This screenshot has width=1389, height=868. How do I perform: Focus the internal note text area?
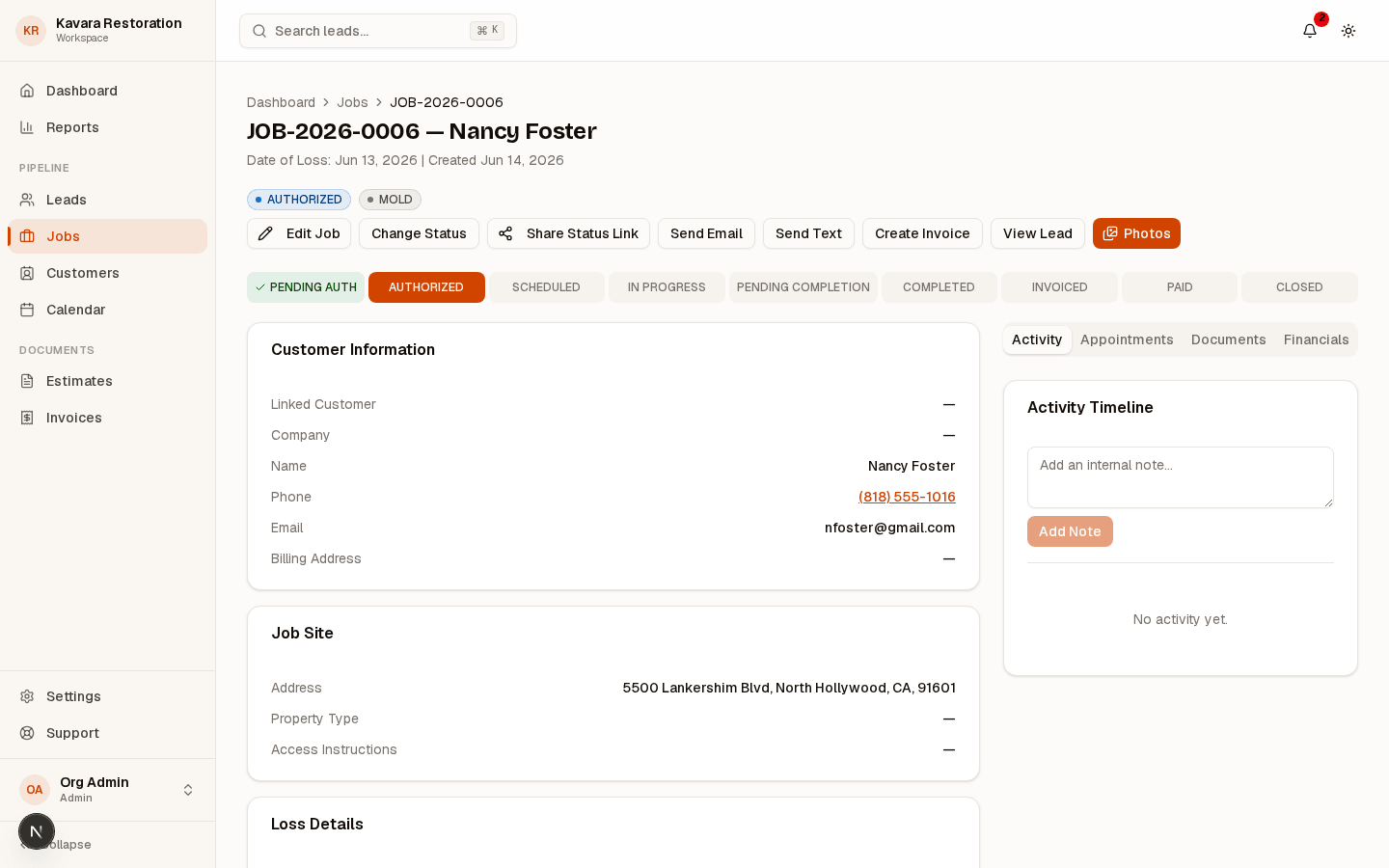click(1181, 477)
